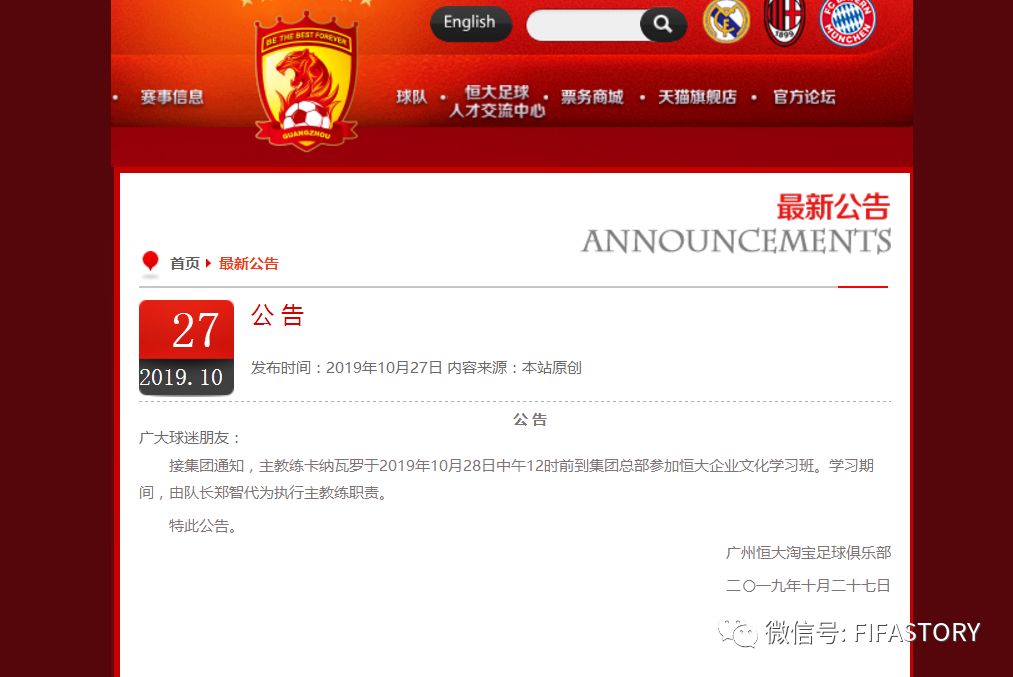The width and height of the screenshot is (1013, 677).
Task: Focus the search text field
Action: (x=583, y=25)
